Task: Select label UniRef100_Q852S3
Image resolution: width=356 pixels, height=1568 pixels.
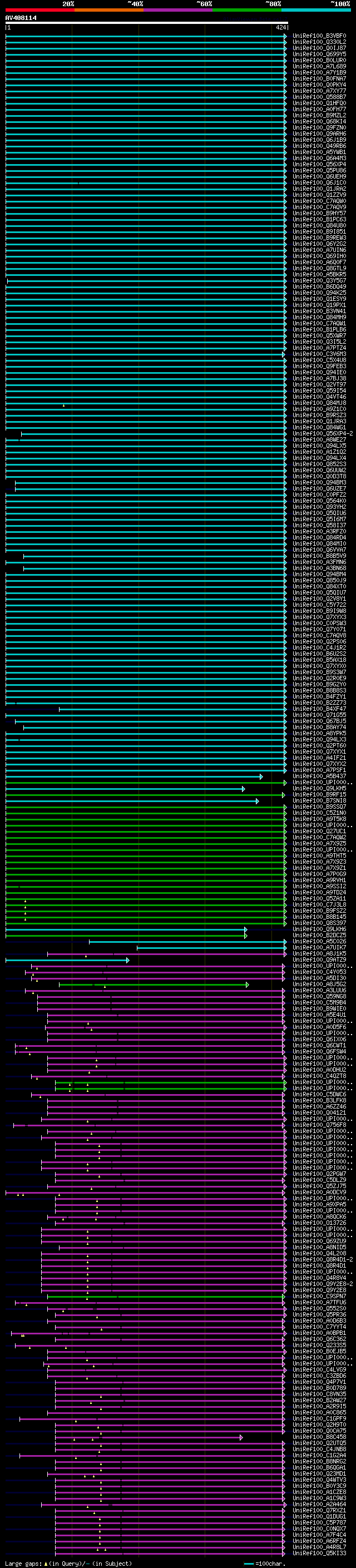Action: (319, 464)
